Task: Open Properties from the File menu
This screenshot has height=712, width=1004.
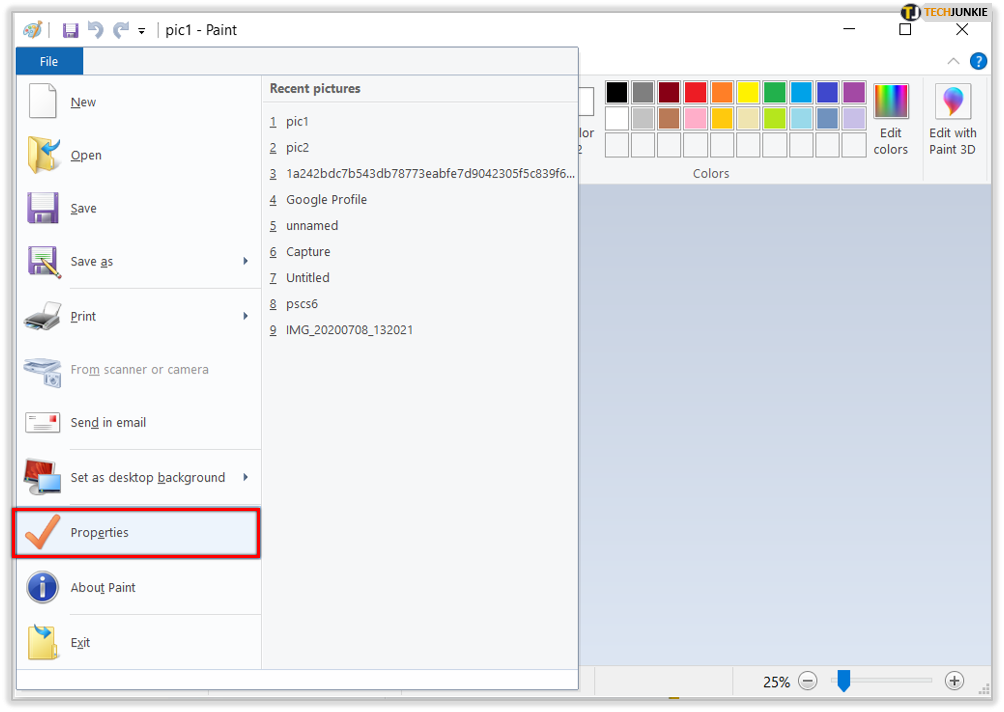Action: pos(138,533)
